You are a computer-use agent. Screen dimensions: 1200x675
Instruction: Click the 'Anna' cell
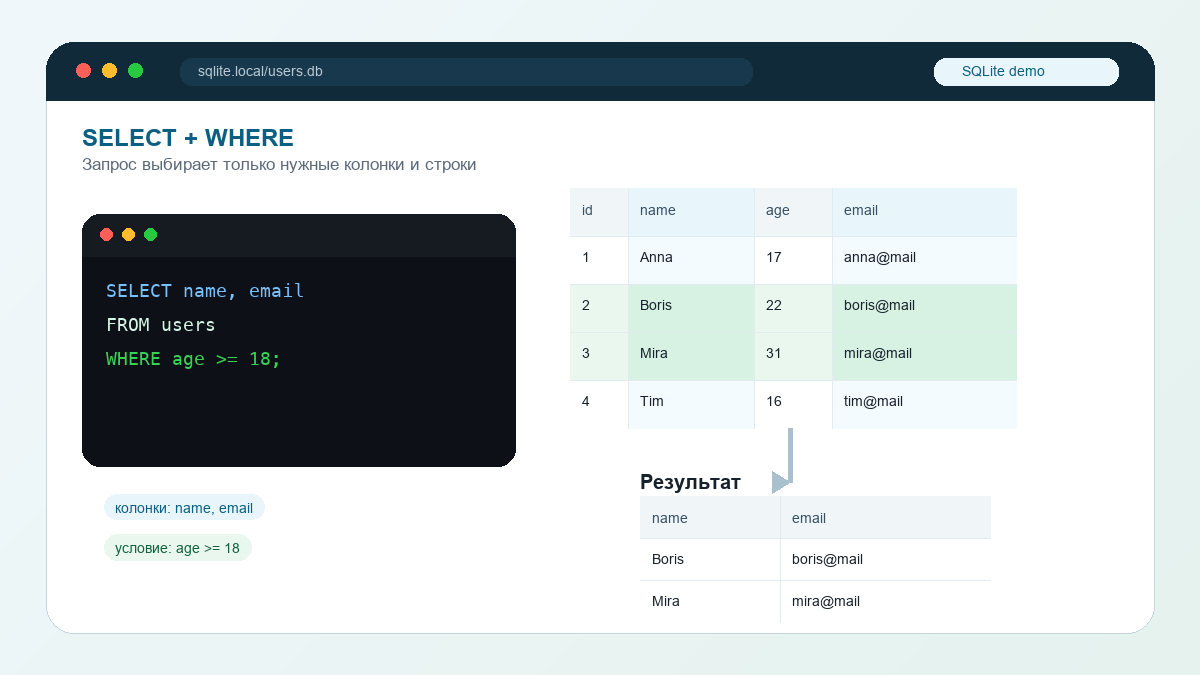691,260
